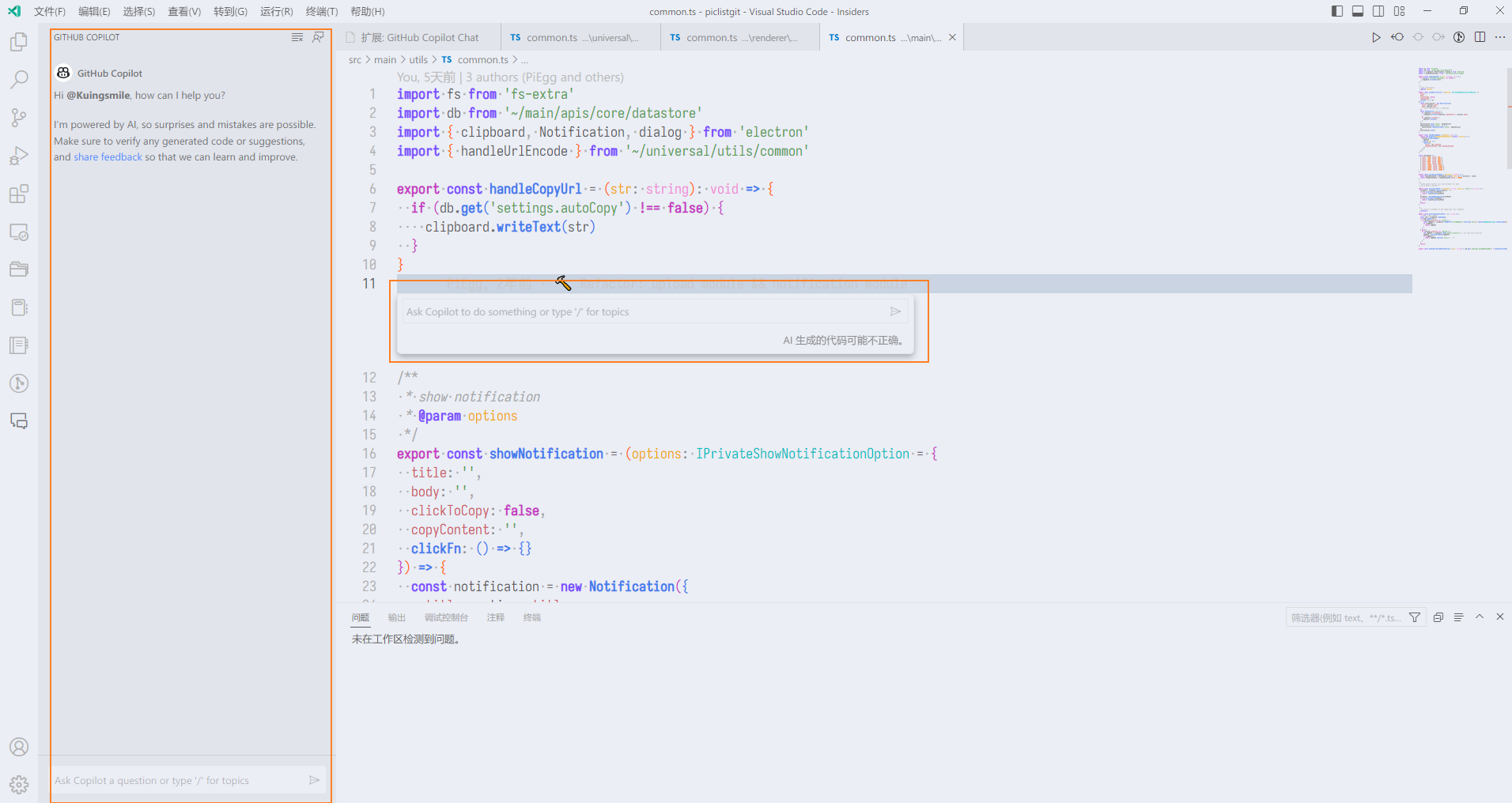Run the current file with play icon

(1376, 37)
